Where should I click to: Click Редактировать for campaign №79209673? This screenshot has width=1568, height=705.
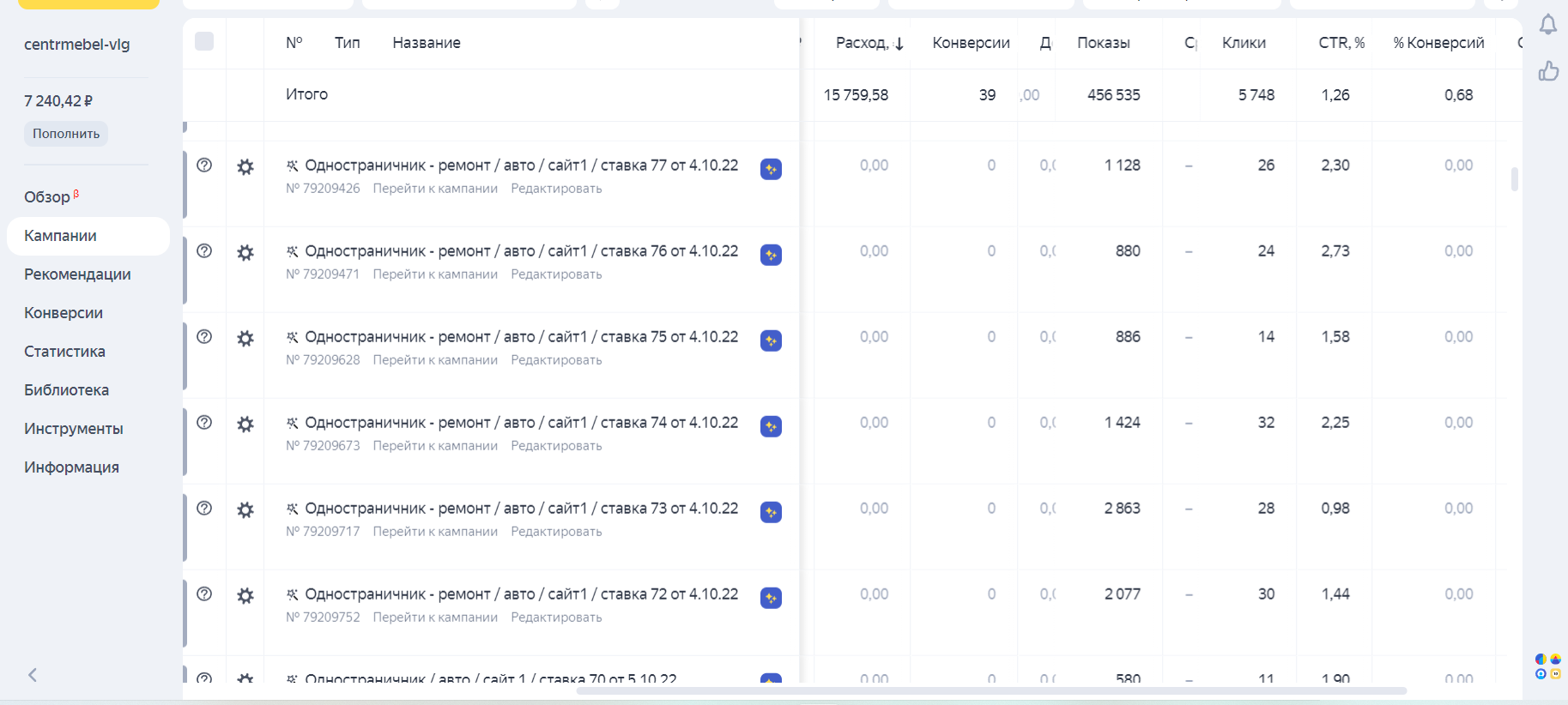click(556, 446)
